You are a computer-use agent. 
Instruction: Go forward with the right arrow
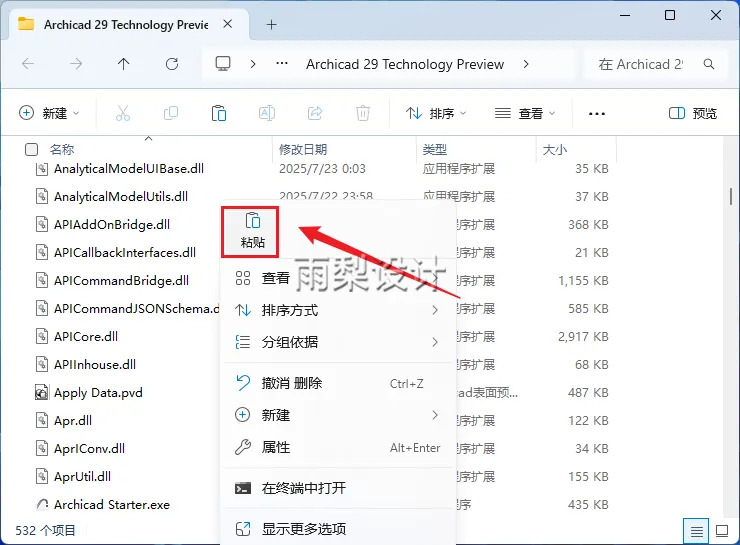pyautogui.click(x=76, y=64)
